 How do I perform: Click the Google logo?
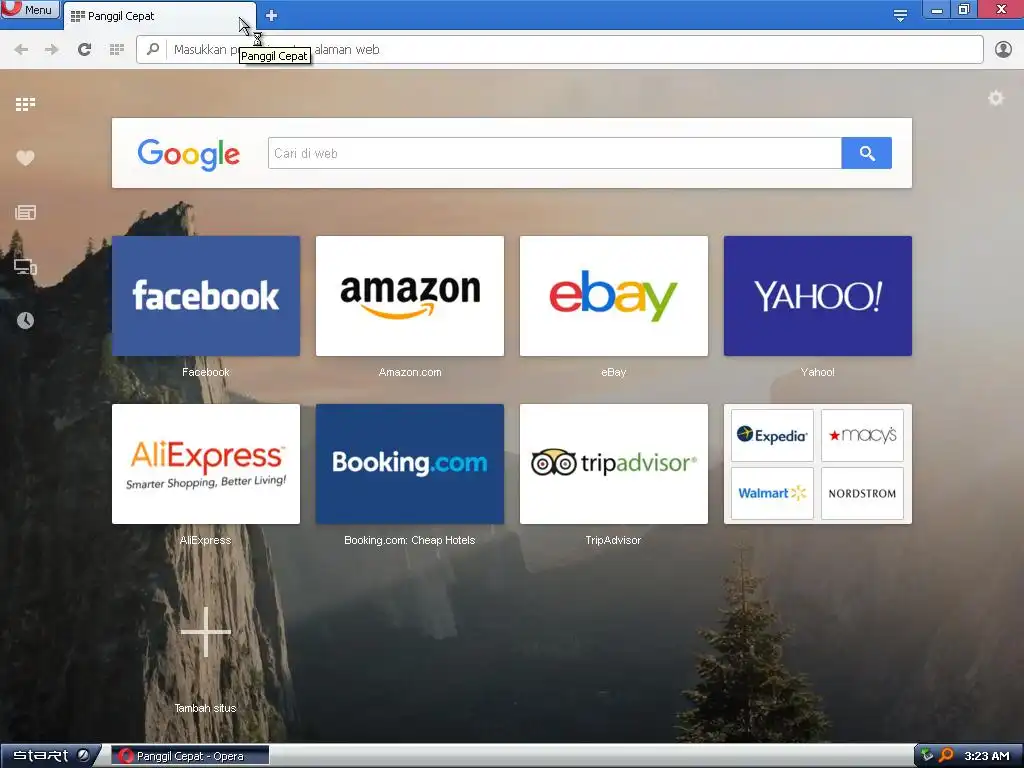[x=189, y=154]
